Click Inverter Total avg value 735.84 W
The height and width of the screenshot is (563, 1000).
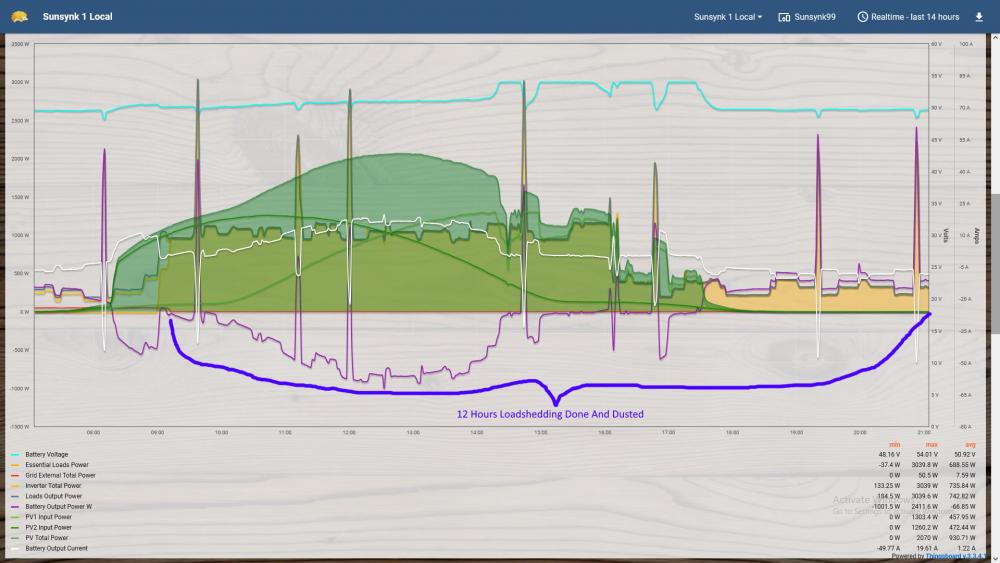click(962, 485)
